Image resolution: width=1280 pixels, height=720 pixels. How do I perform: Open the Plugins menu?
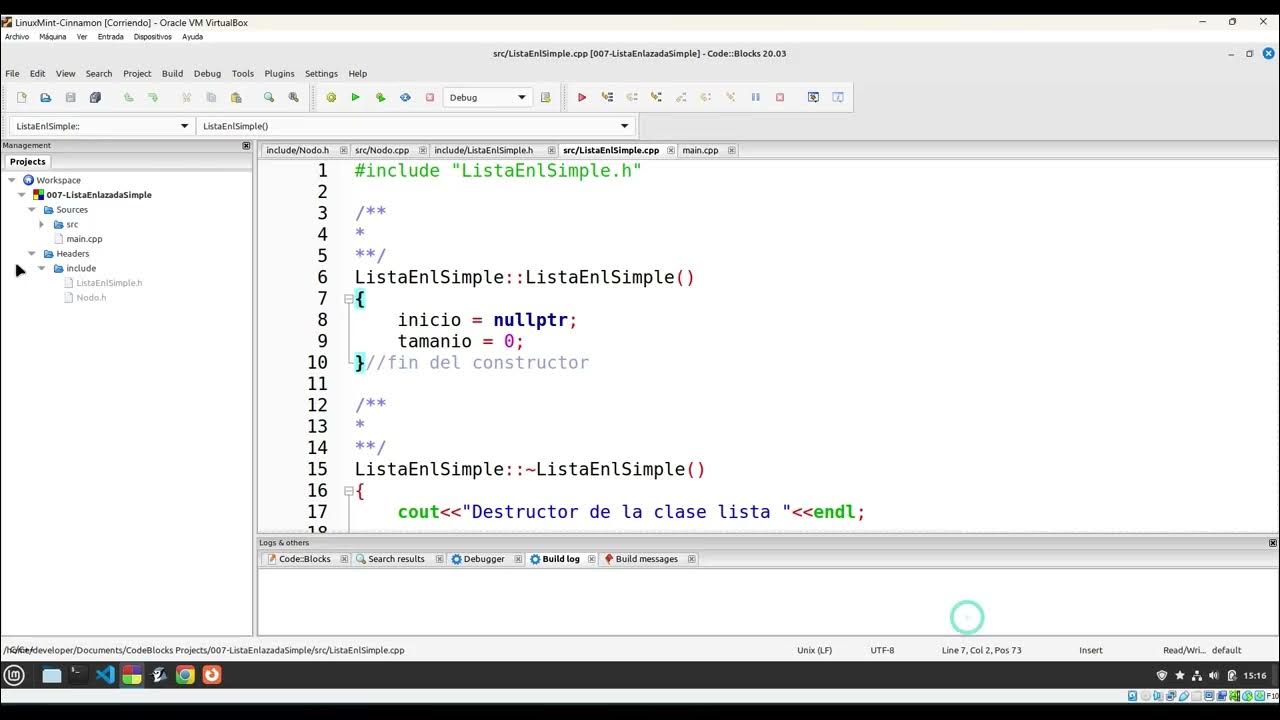click(279, 73)
